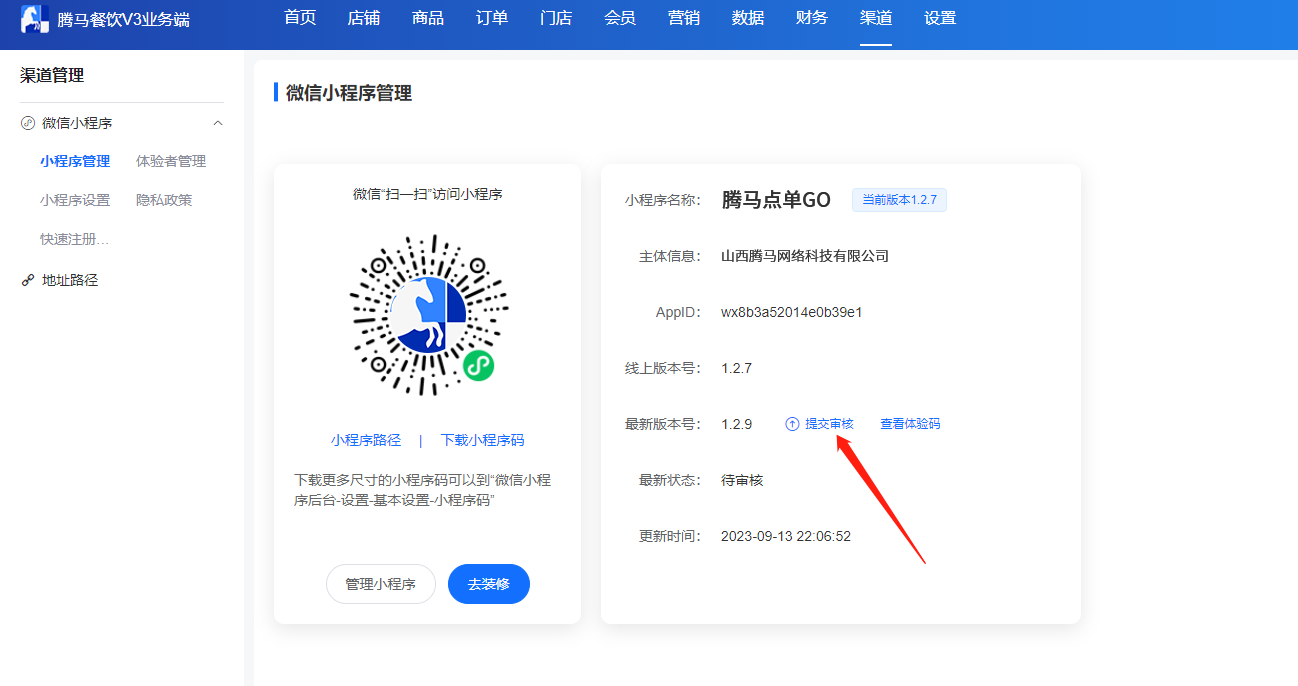
Task: Click the 微信"扫一扫"访问小程序 caption
Action: pyautogui.click(x=428, y=194)
